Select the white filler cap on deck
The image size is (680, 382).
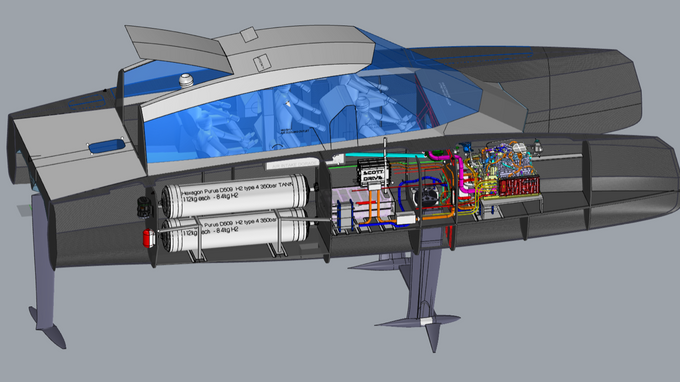coord(186,81)
